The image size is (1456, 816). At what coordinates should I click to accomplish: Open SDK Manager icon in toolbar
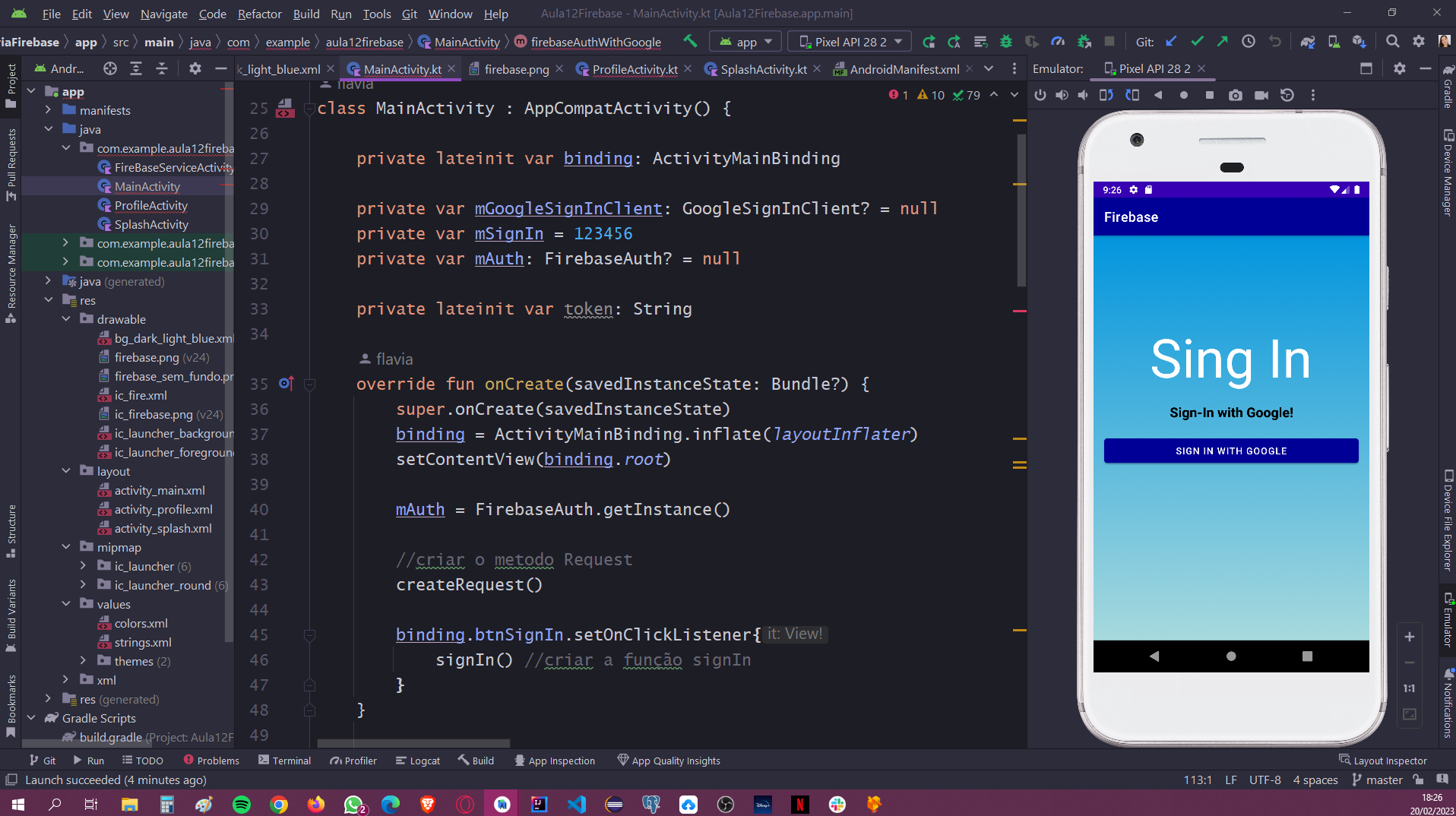coord(1359,42)
